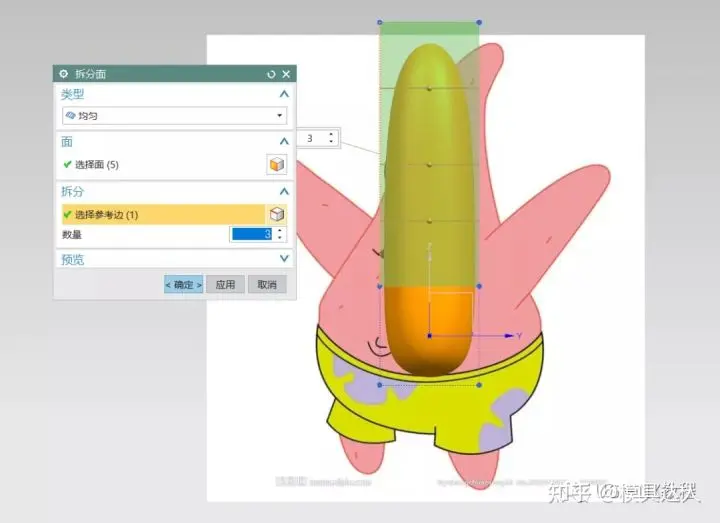Viewport: 720px width, 523px height.
Task: Click the face selection cube icon
Action: tap(277, 164)
